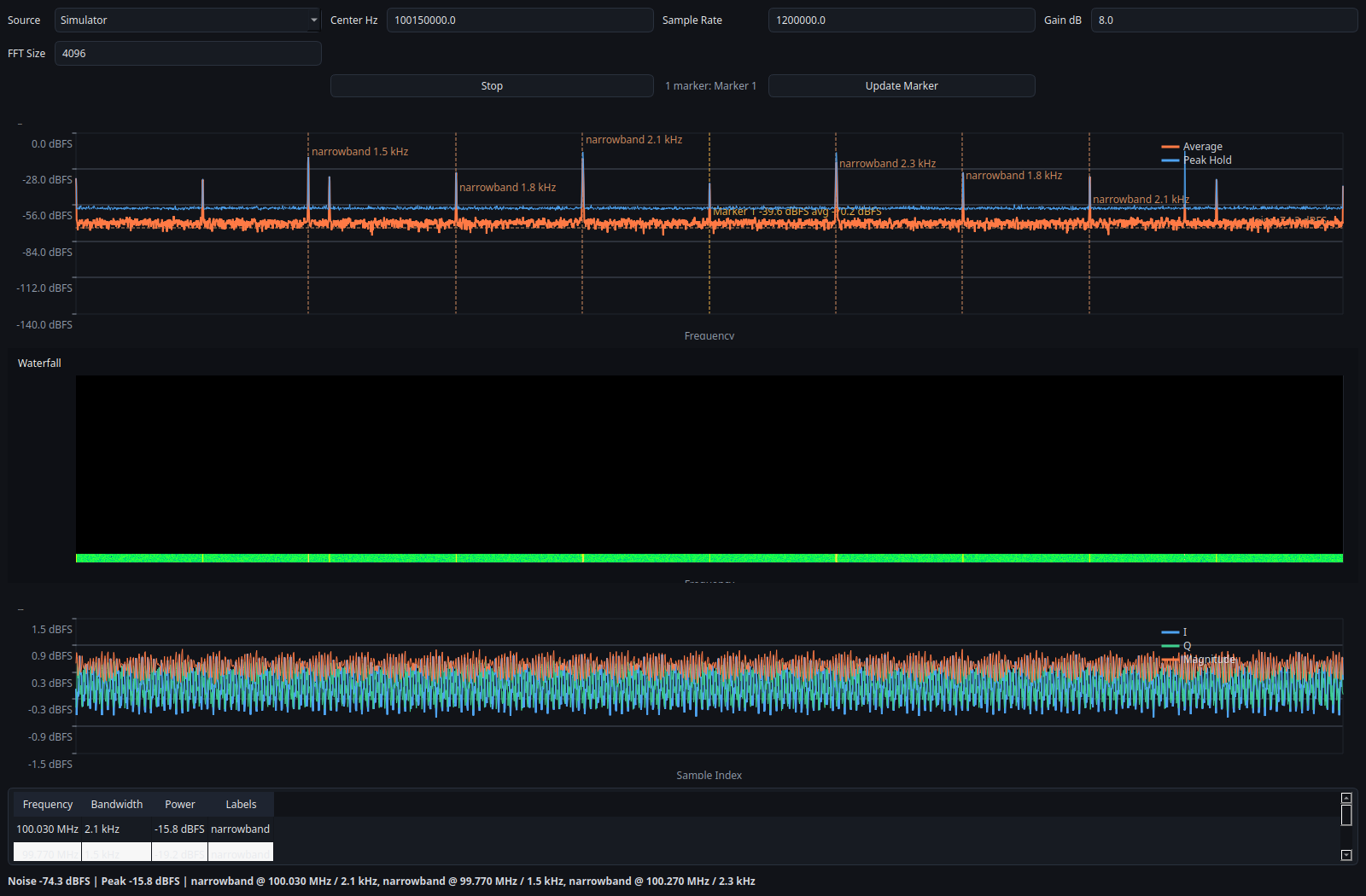Image resolution: width=1366 pixels, height=896 pixels.
Task: Click inside the Center Hz field
Action: click(519, 20)
